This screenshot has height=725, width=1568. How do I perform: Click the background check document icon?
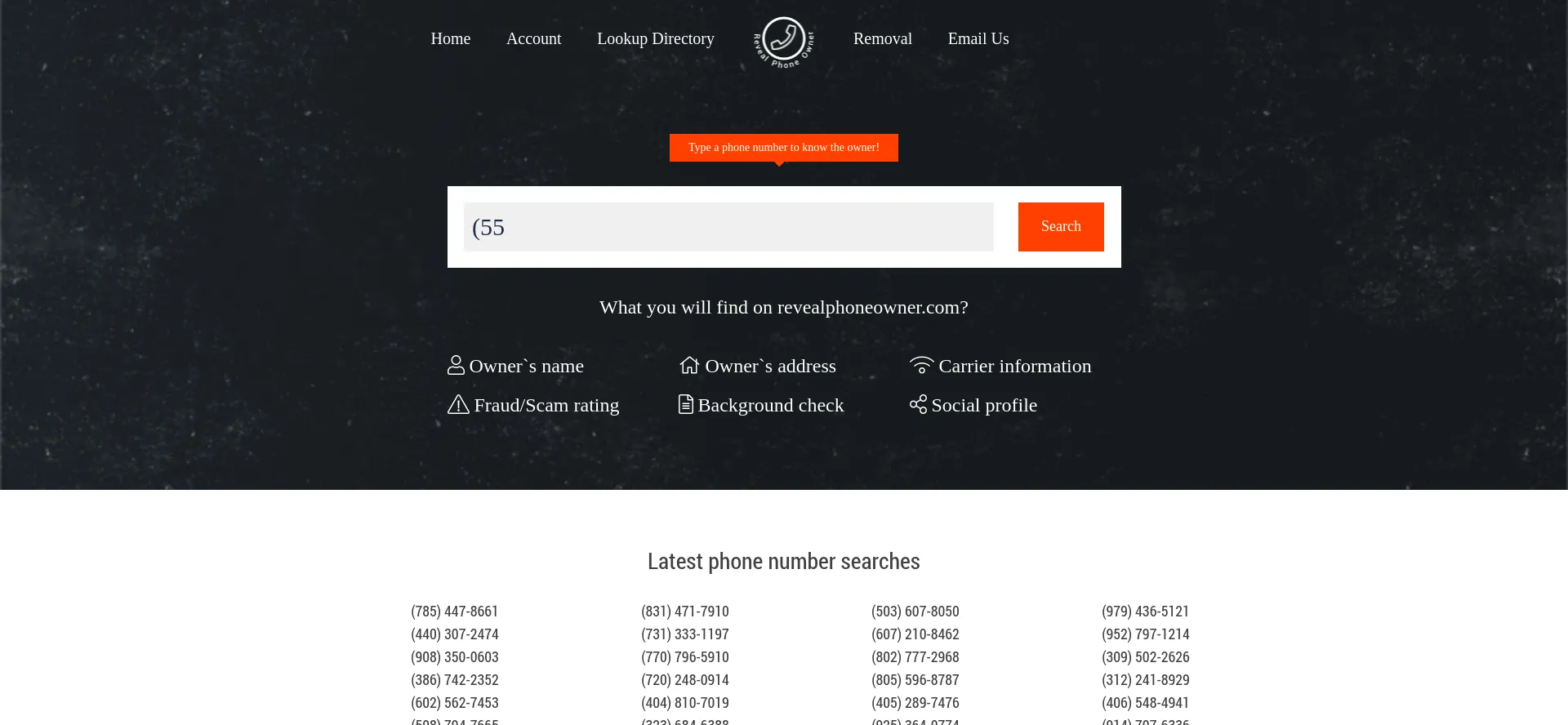[686, 404]
